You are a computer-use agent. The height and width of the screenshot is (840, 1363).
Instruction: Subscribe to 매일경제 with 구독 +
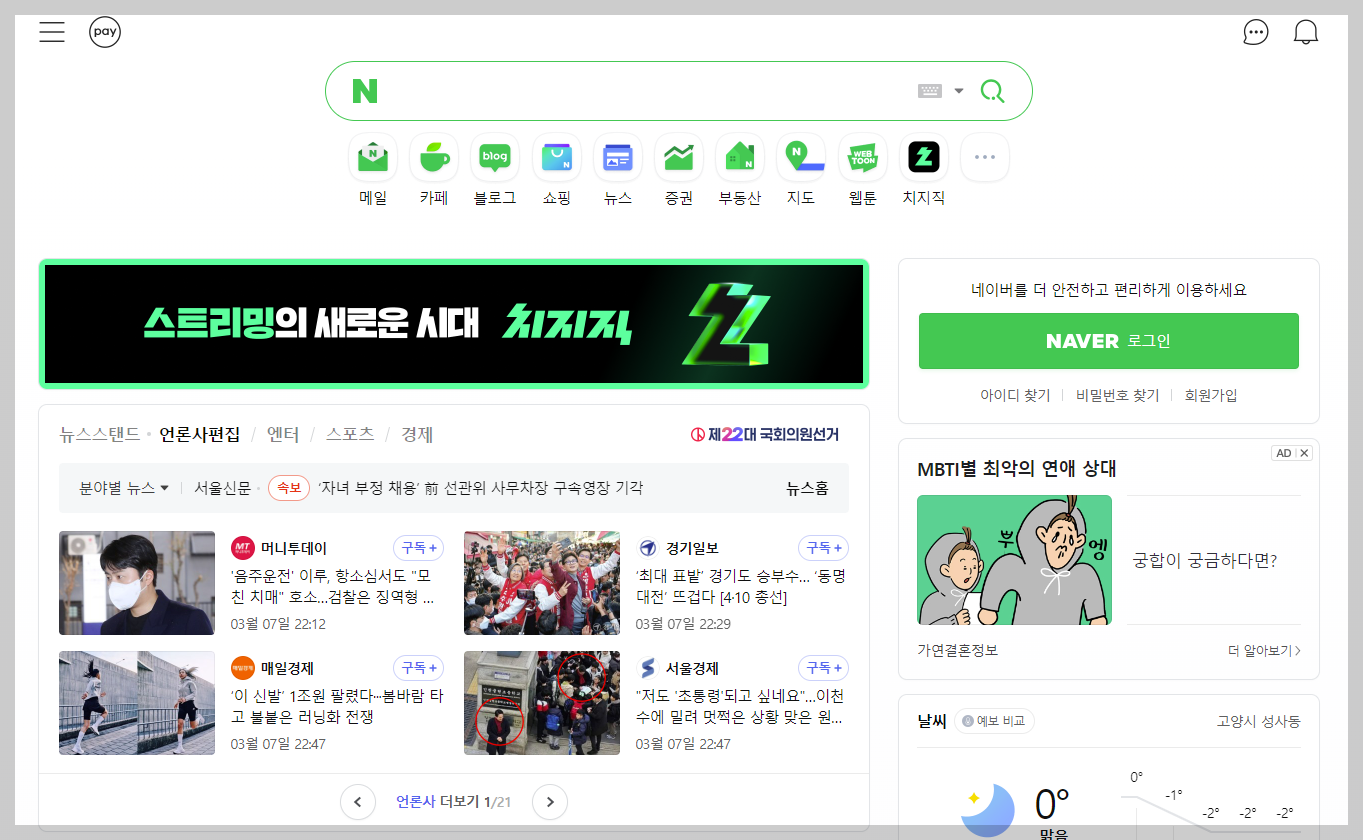(x=419, y=668)
